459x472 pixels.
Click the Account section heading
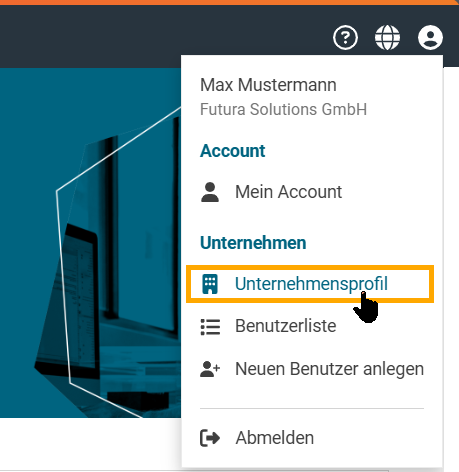tap(232, 151)
